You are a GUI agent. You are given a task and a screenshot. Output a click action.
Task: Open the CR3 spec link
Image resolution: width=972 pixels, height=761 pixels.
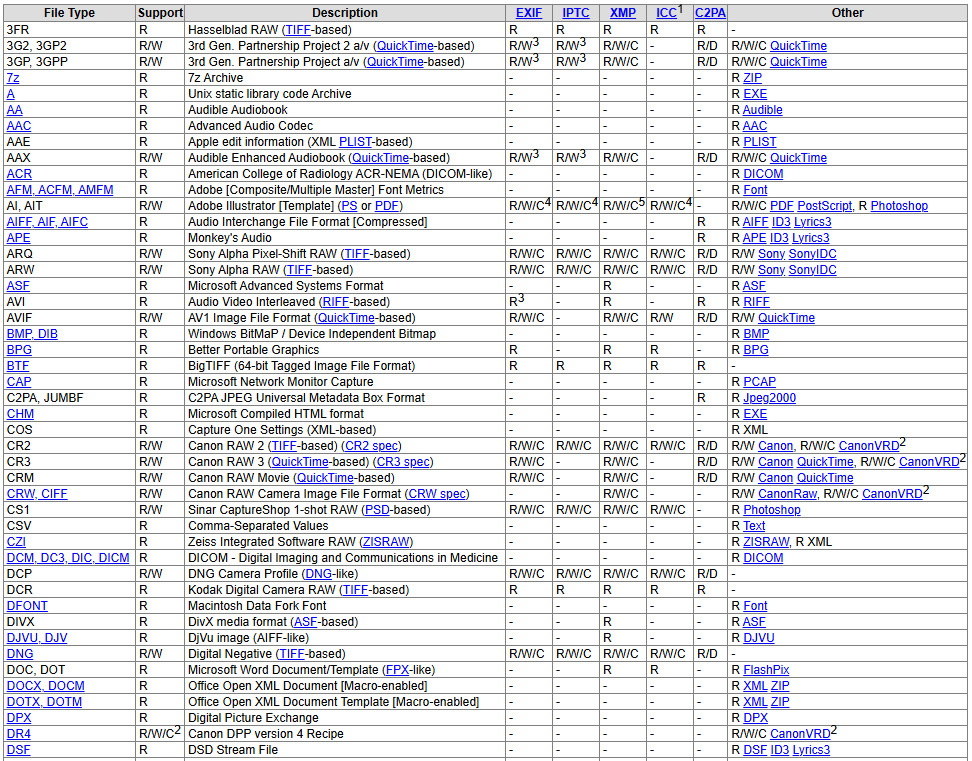pyautogui.click(x=404, y=462)
